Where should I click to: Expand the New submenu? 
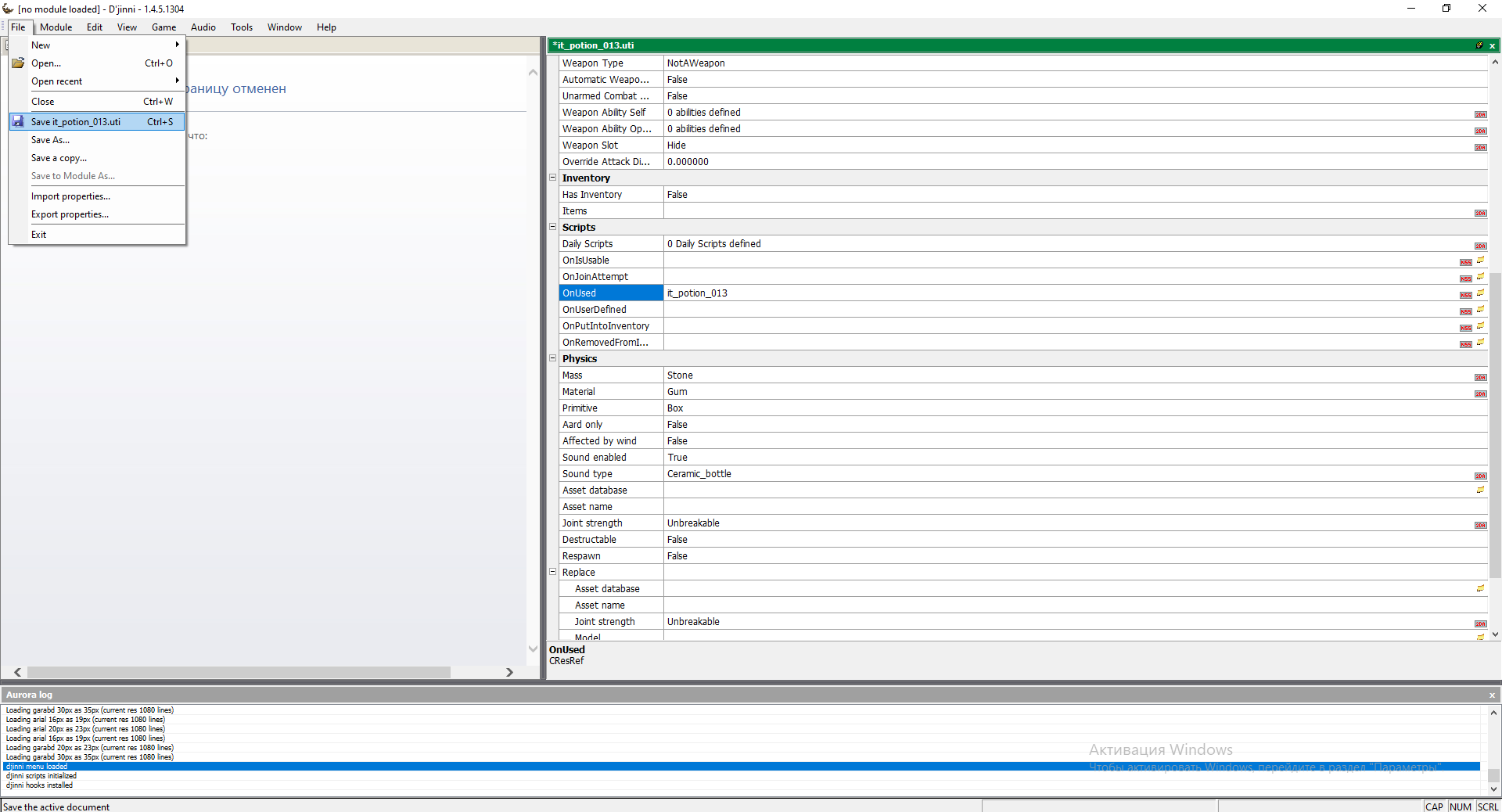[x=97, y=45]
